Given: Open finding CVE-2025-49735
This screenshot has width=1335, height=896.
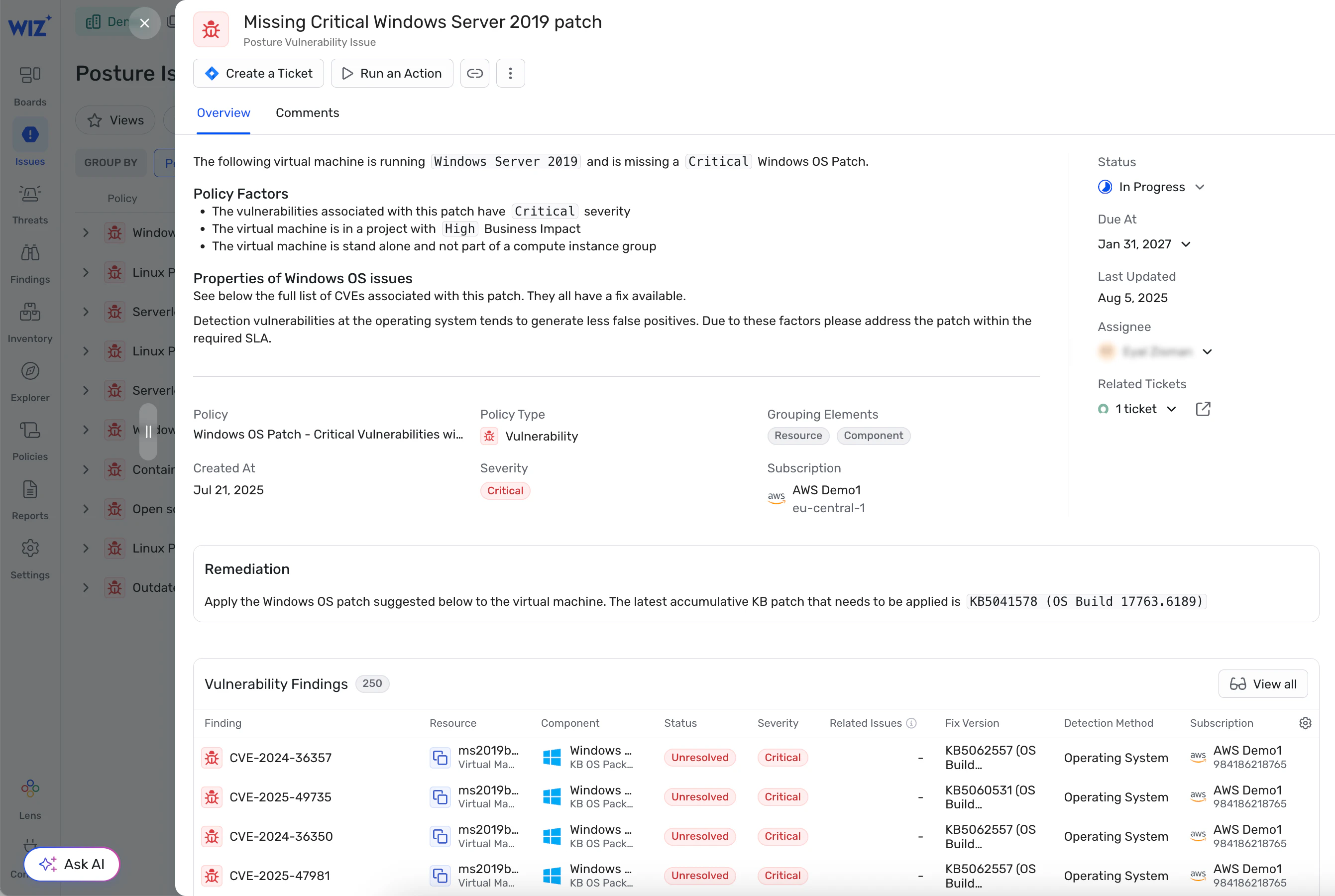Looking at the screenshot, I should [x=280, y=797].
